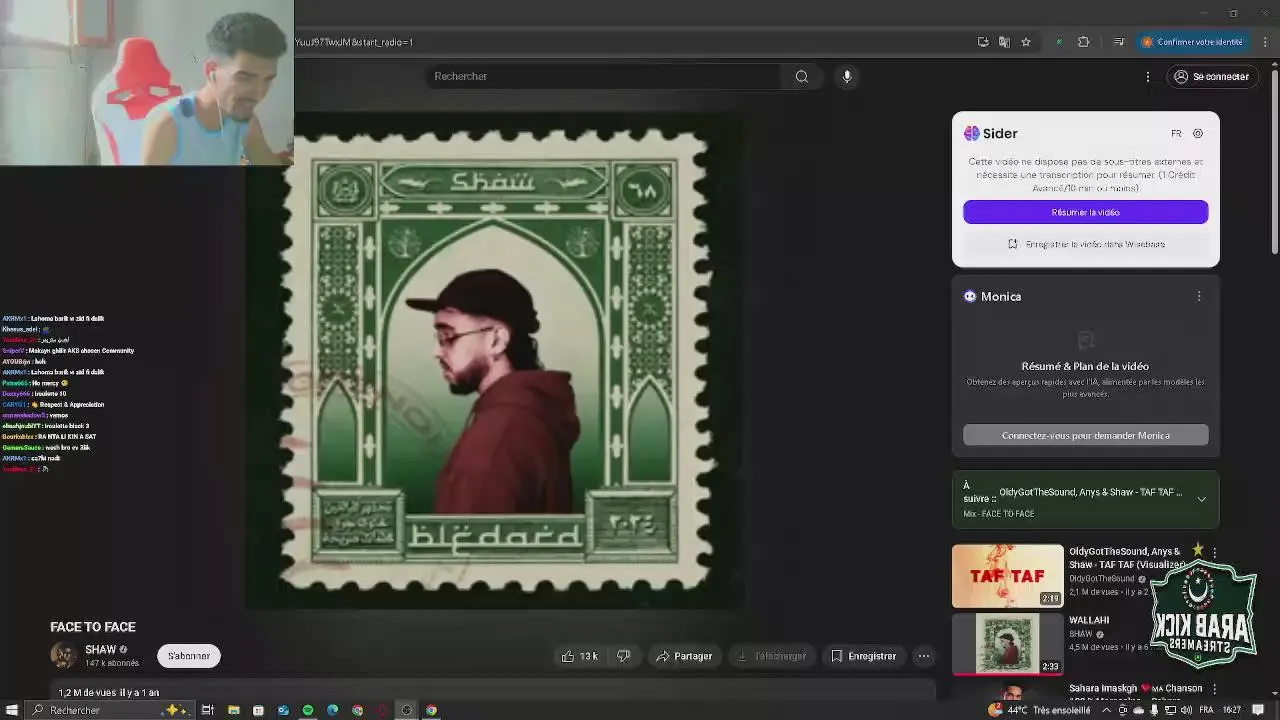Click Enregistrer la vidéo dans Wisebase
Image resolution: width=1280 pixels, height=720 pixels.
pyautogui.click(x=1085, y=244)
